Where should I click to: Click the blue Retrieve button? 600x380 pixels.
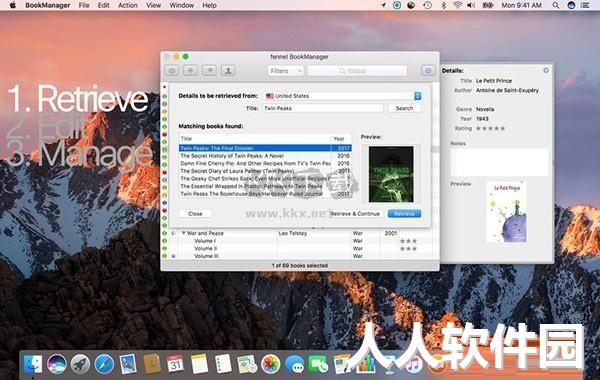click(x=404, y=214)
